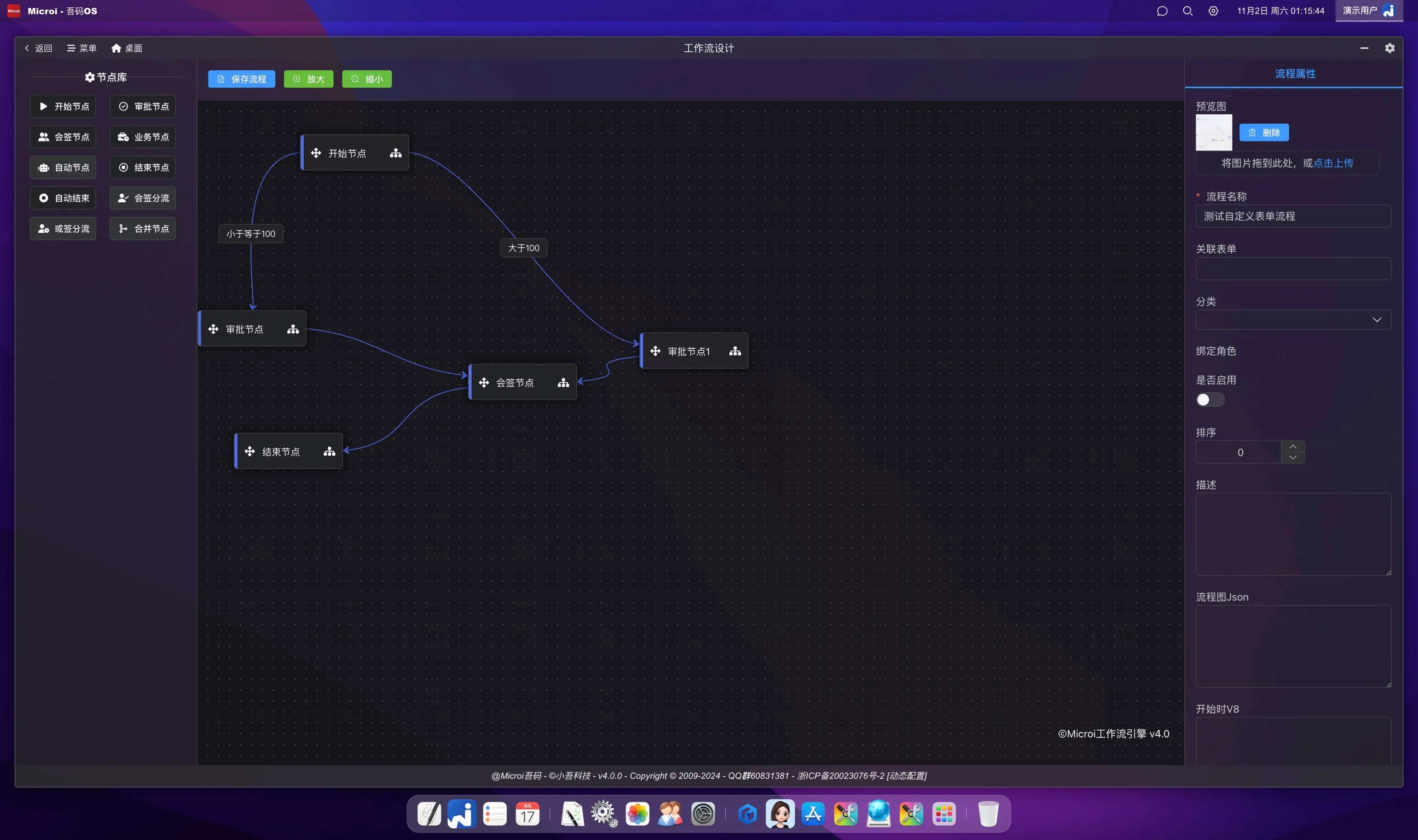Click the move handle icon on 结束节点

[x=250, y=451]
